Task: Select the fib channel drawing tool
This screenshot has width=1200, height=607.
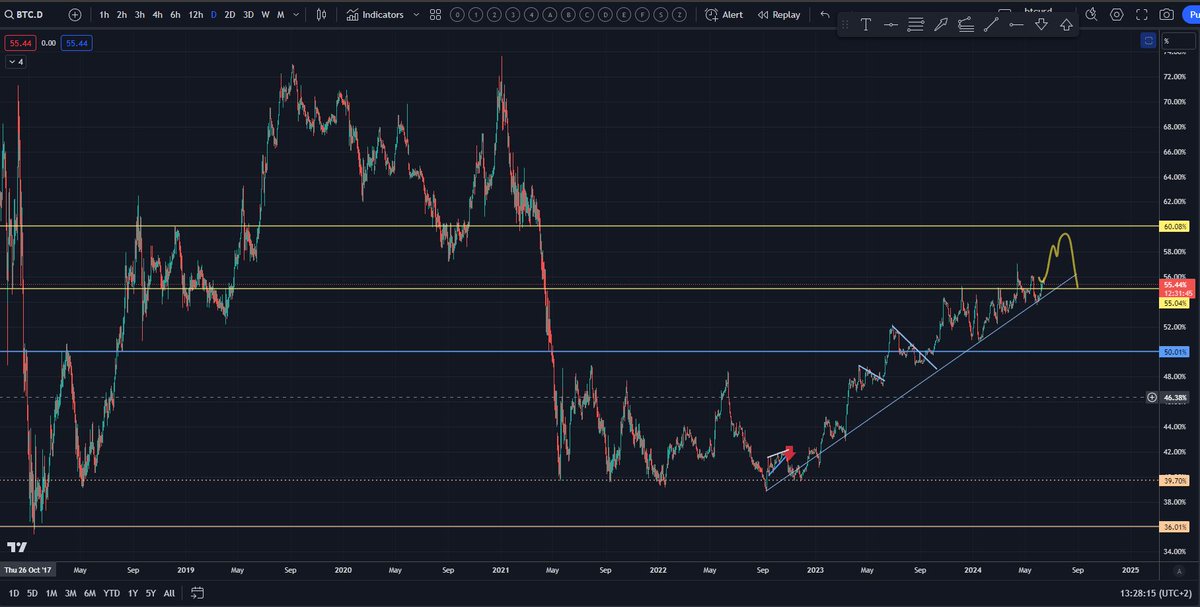Action: point(966,25)
